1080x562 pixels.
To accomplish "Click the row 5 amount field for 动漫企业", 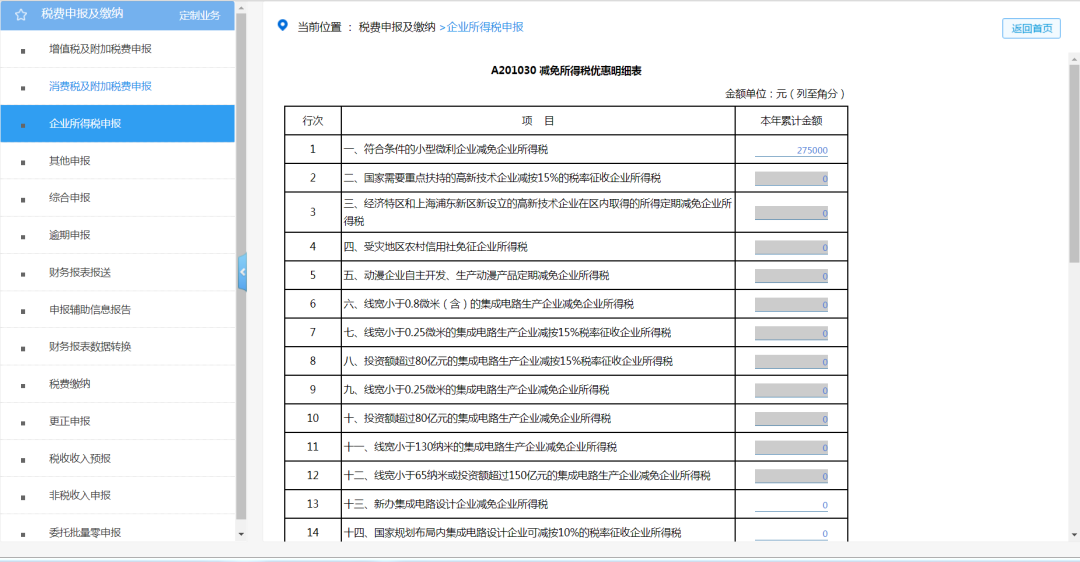I will pyautogui.click(x=791, y=276).
